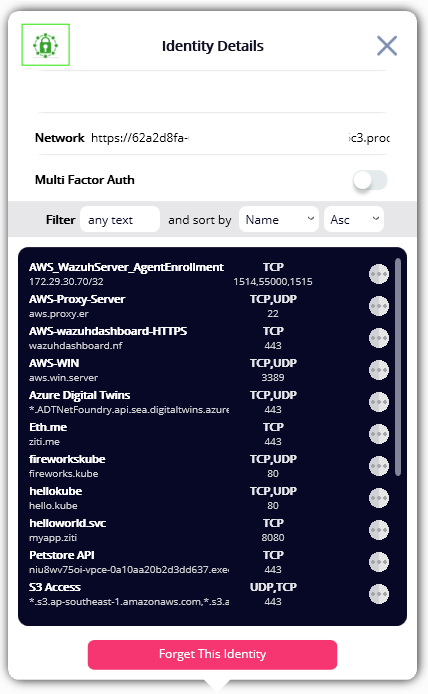Open ellipsis menu for Petstore API

pos(379,562)
